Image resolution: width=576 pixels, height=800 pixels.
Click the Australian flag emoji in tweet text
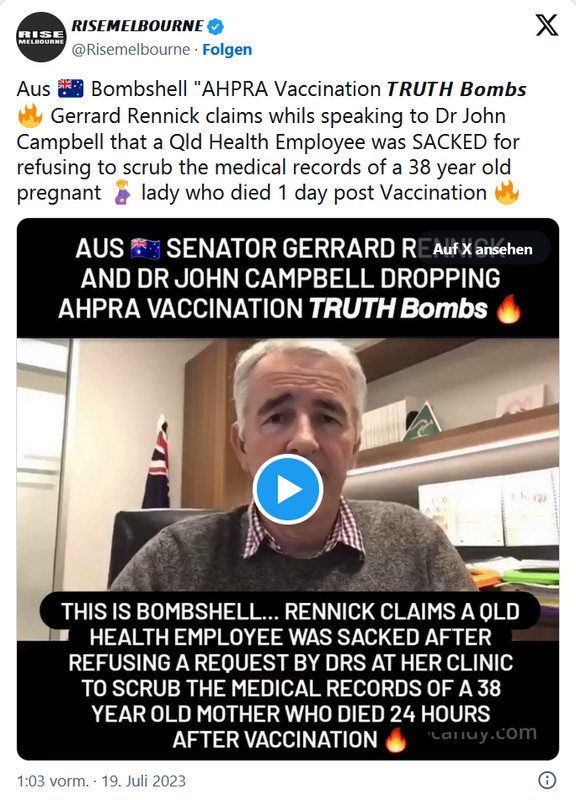70,89
